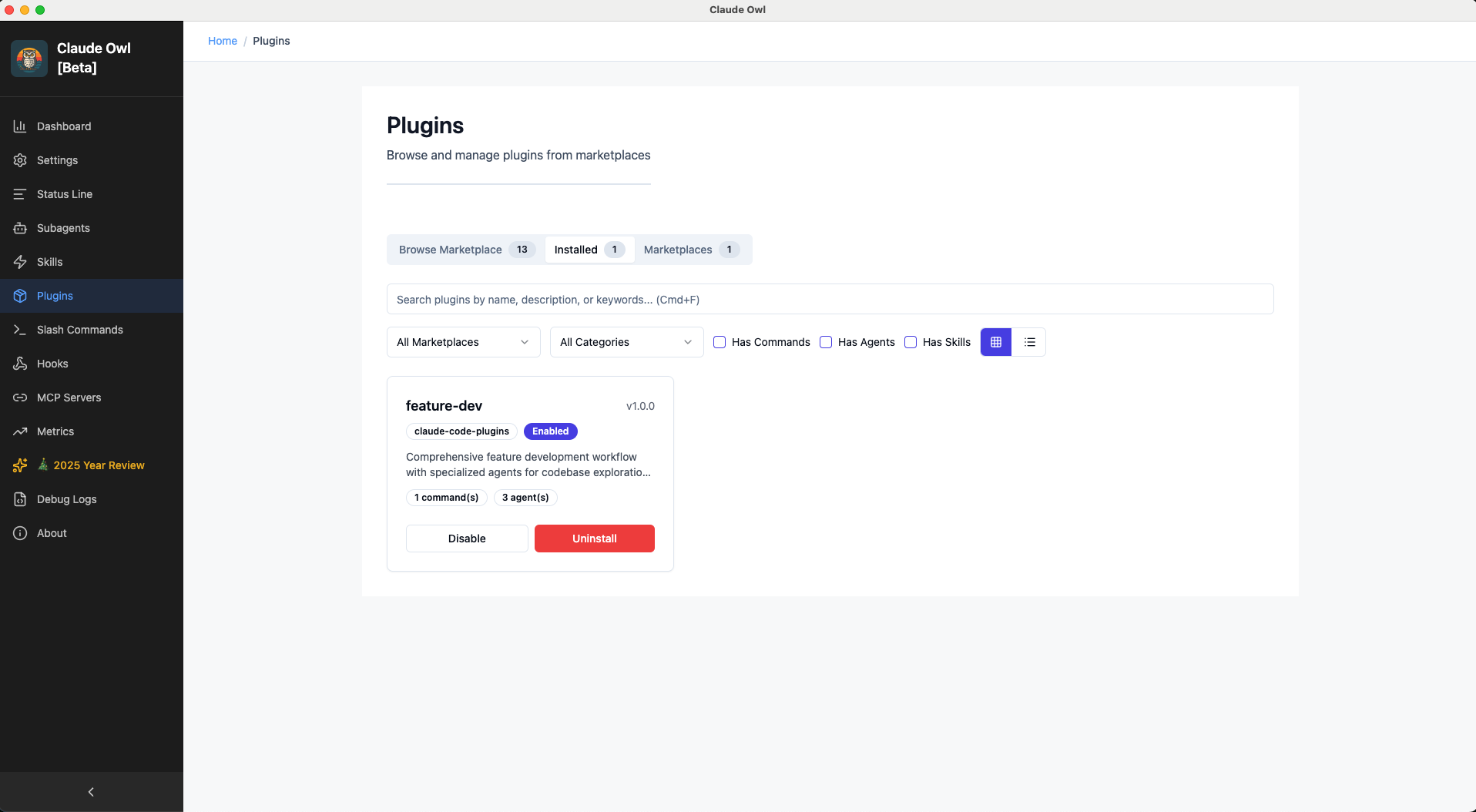Screen dimensions: 1476x812
Task: Collapse the sidebar with the chevron
Action: 91,792
